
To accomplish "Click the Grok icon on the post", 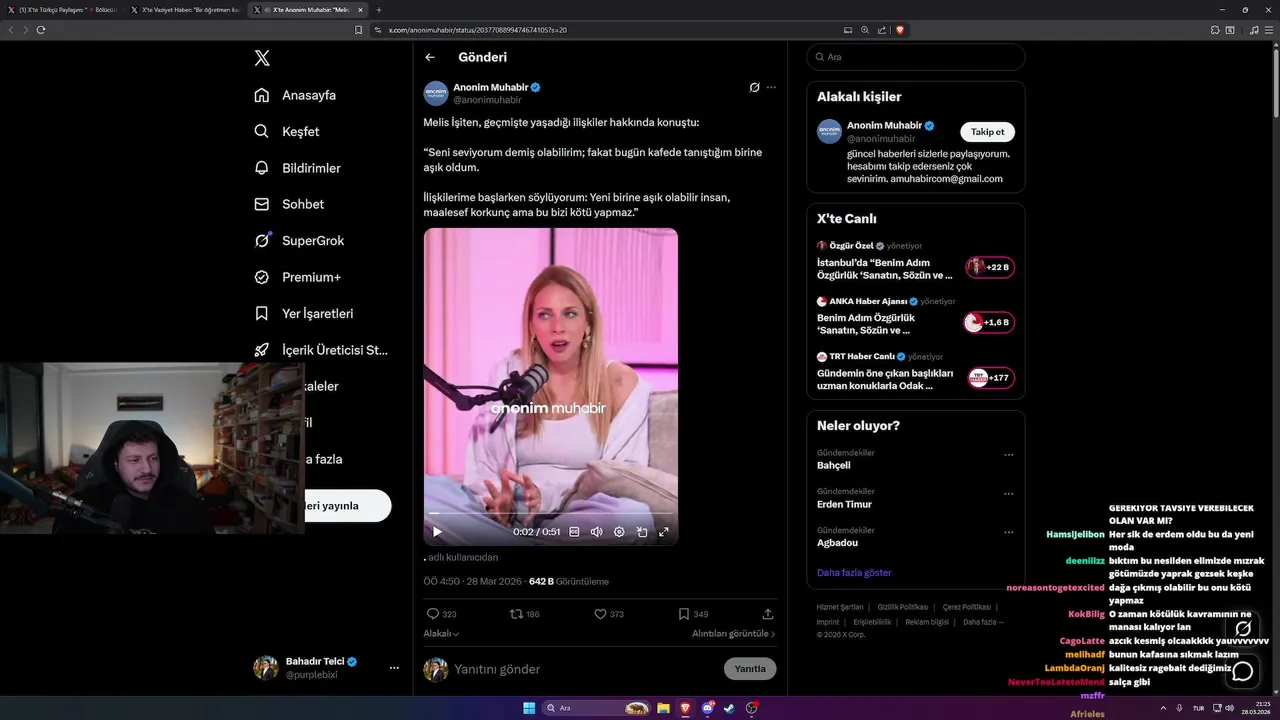I will [755, 87].
